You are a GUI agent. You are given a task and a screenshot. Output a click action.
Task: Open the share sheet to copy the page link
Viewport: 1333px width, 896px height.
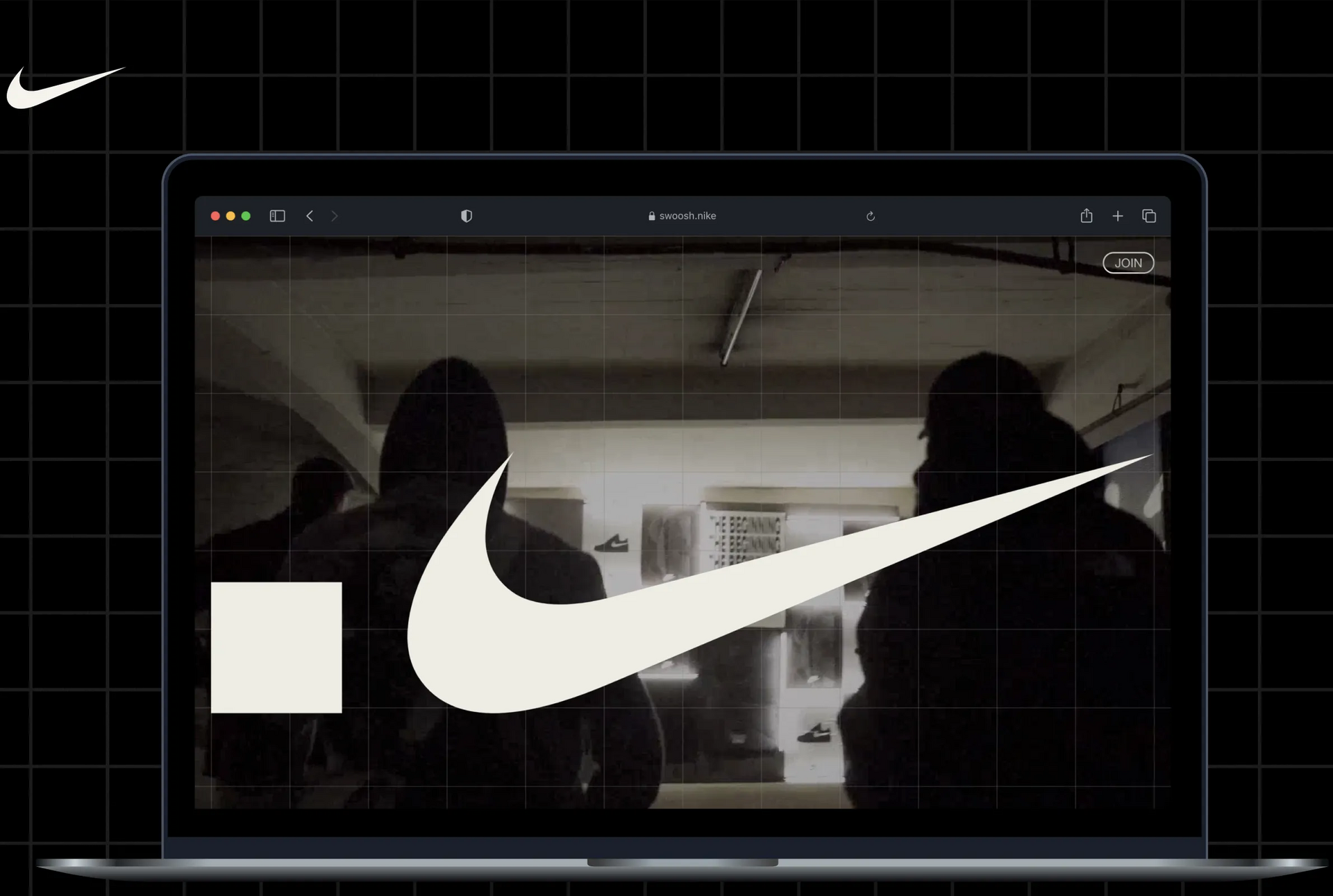(x=1086, y=216)
